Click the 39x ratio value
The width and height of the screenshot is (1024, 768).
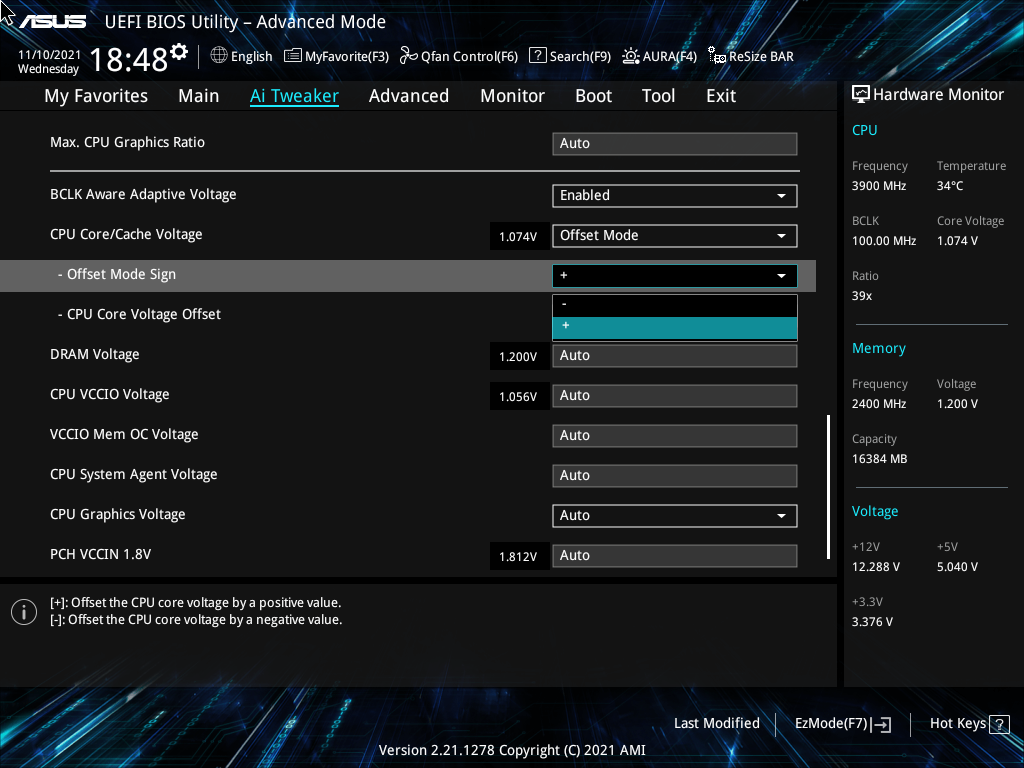862,296
